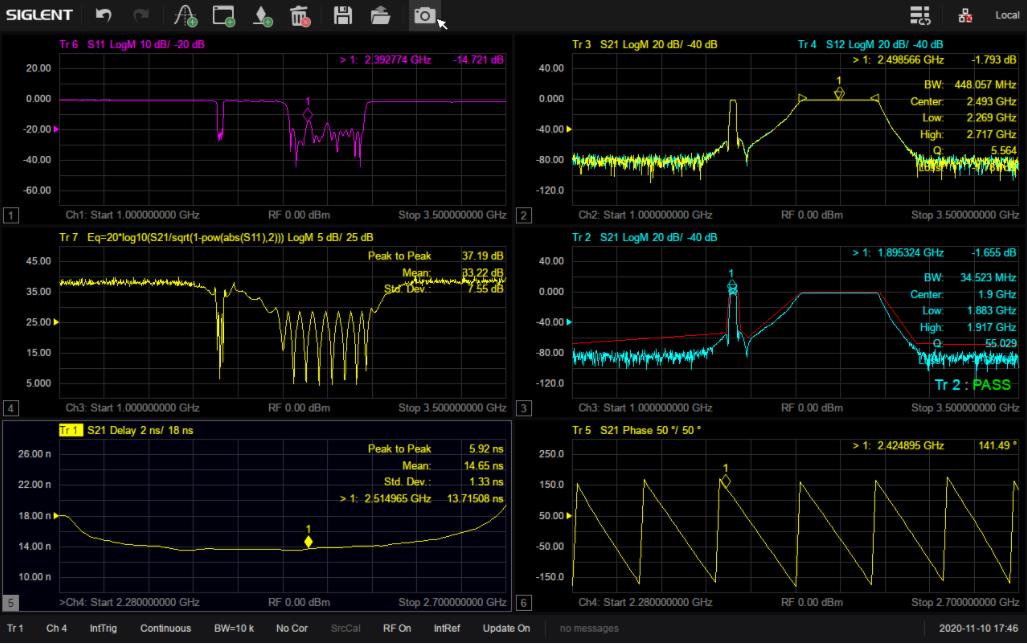The height and width of the screenshot is (644, 1027).
Task: Toggle Update On in status bar
Action: [x=506, y=628]
